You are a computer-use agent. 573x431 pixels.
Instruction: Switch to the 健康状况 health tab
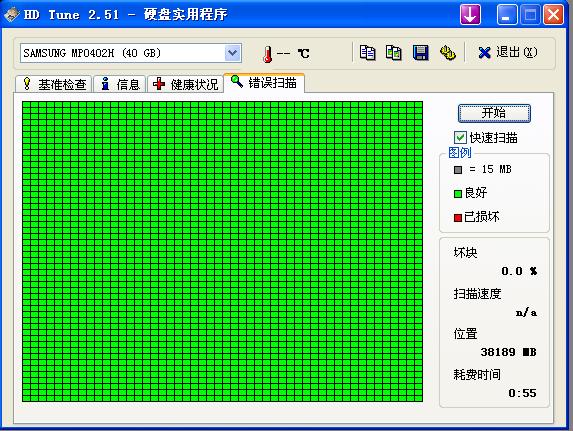(186, 84)
